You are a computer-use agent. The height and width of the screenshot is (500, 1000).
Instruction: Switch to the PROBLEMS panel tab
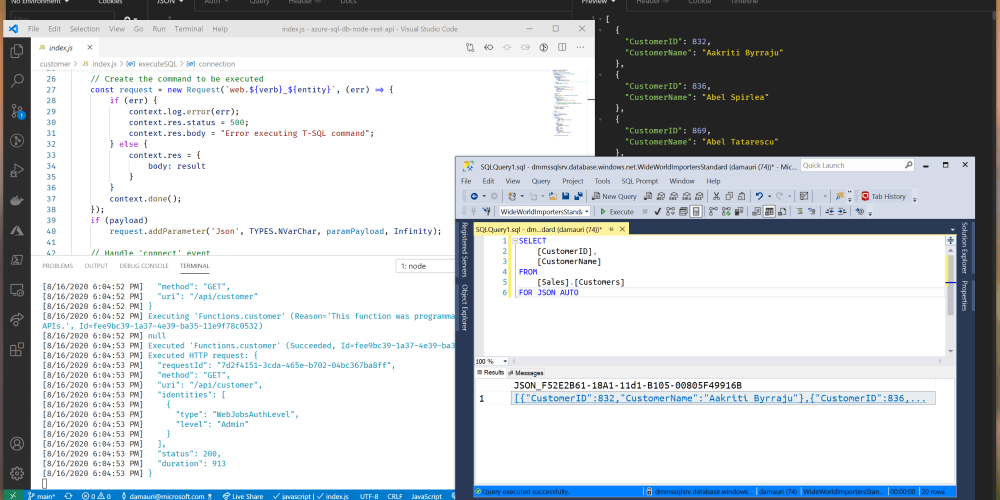pyautogui.click(x=57, y=266)
